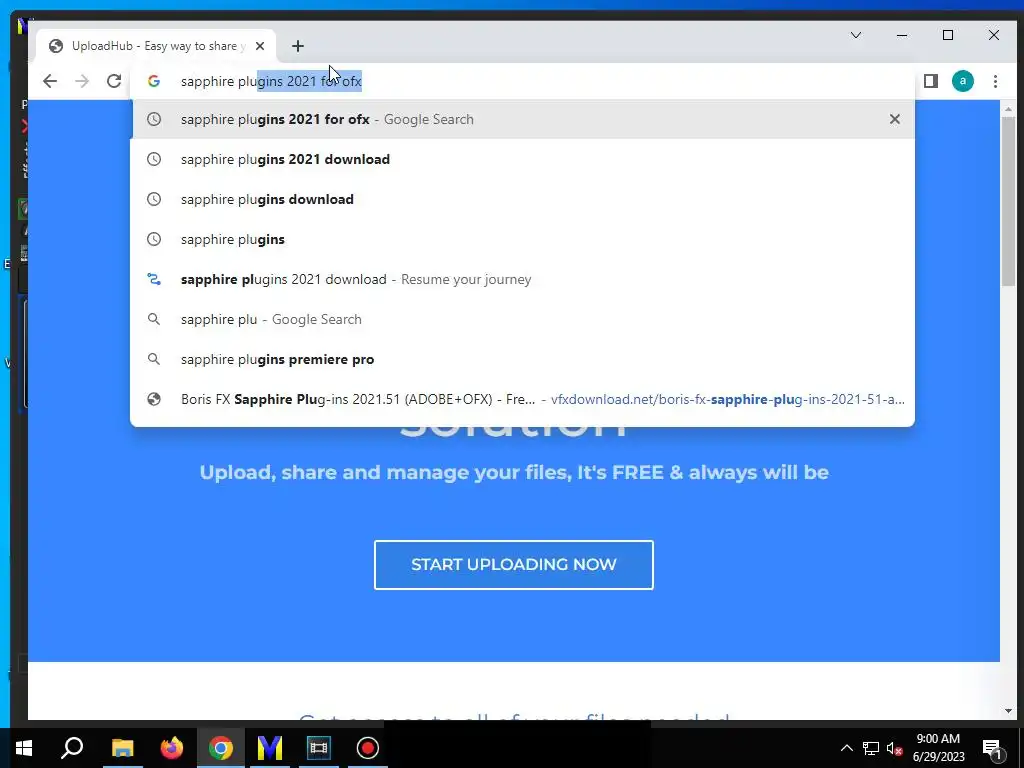Click the red record app in the taskbar

click(x=368, y=748)
